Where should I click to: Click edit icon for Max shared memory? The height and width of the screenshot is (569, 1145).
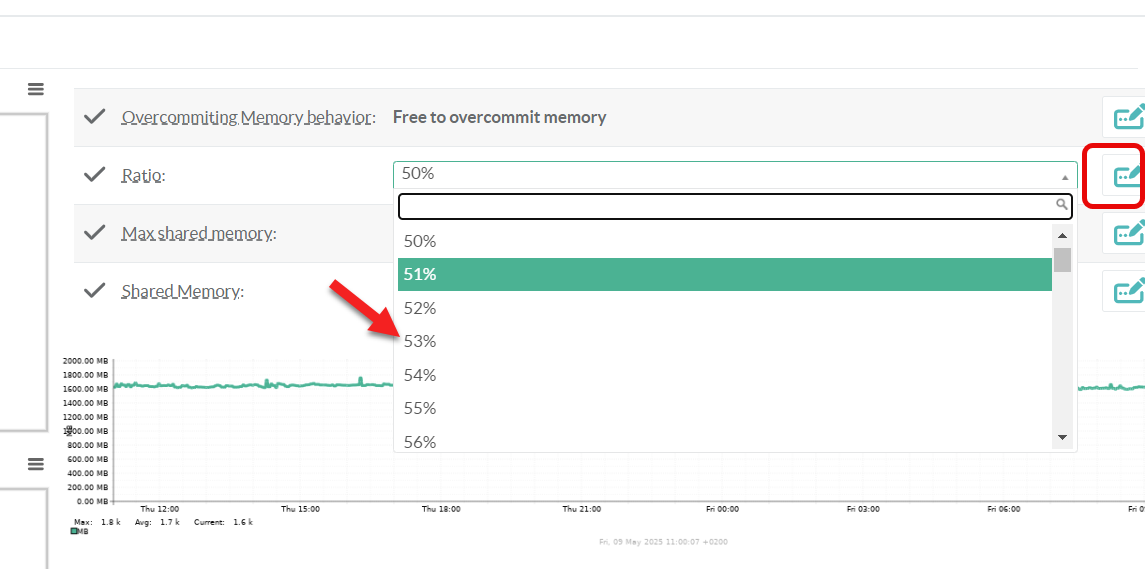pyautogui.click(x=1126, y=233)
